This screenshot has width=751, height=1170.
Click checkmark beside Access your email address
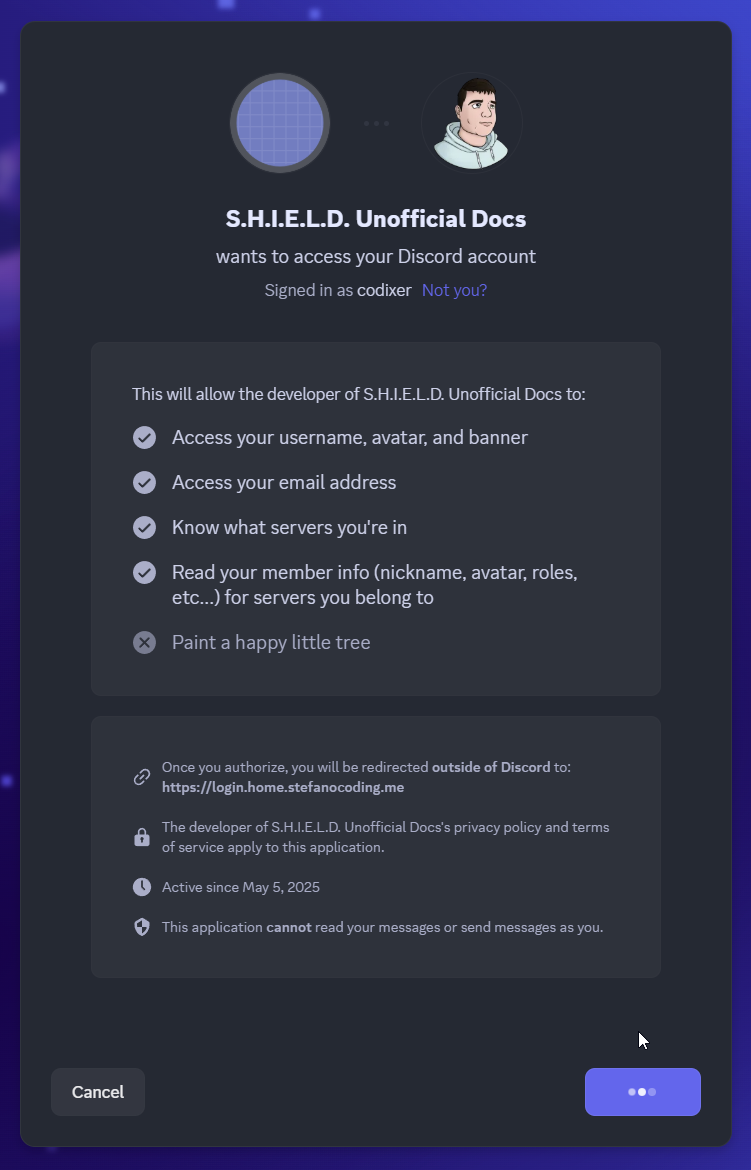click(x=145, y=483)
